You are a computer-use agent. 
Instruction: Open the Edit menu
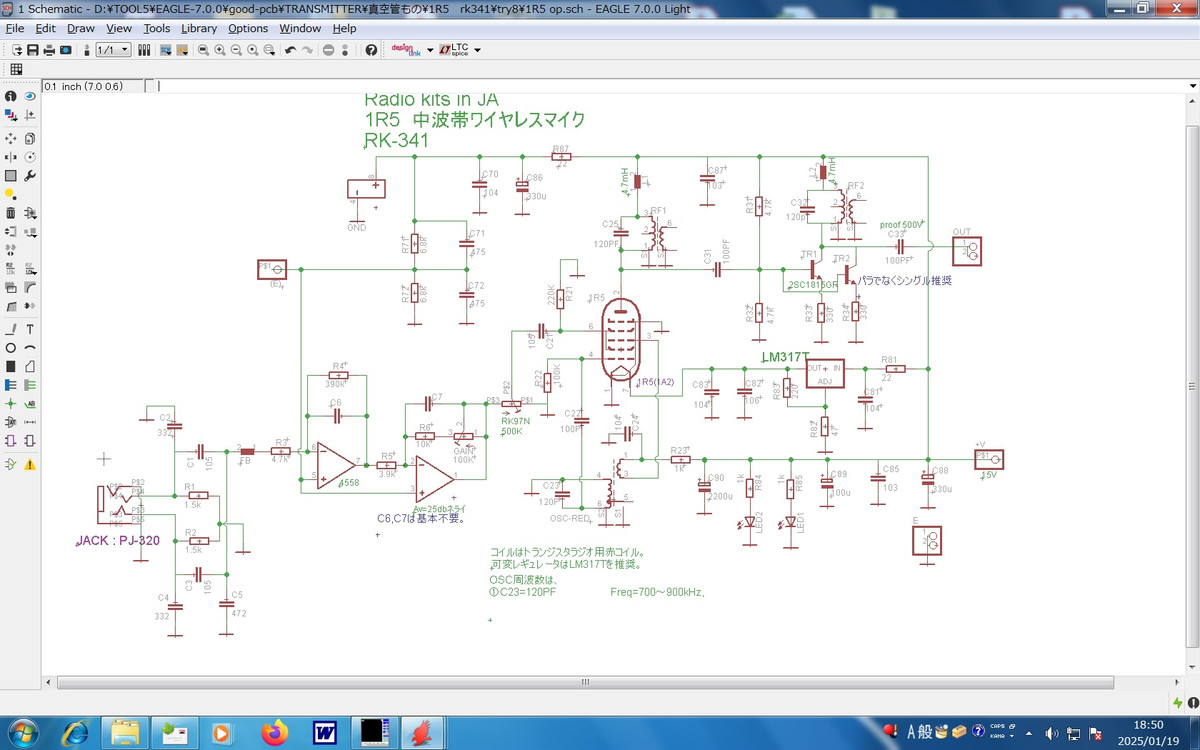[45, 28]
